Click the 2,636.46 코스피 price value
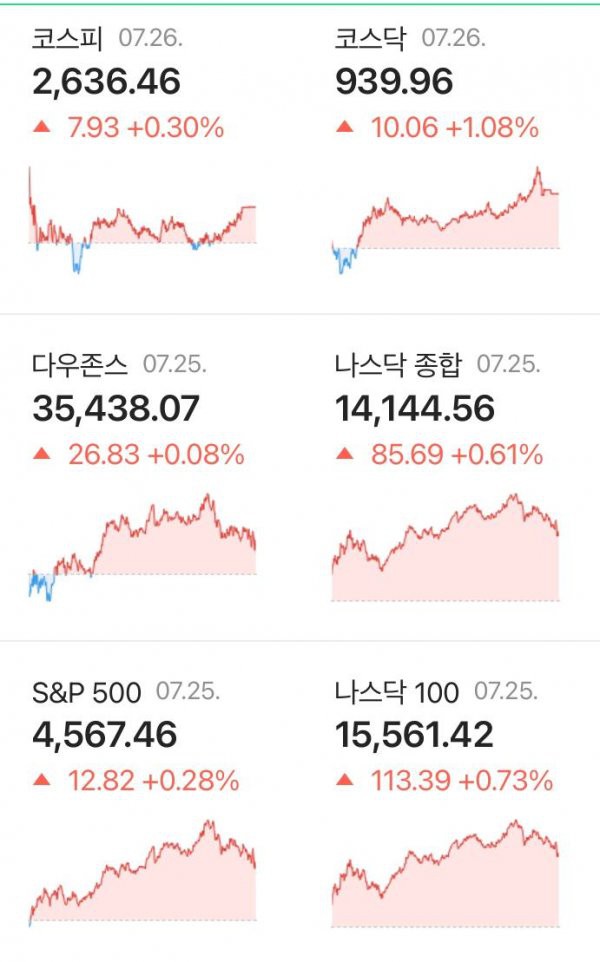 click(106, 82)
